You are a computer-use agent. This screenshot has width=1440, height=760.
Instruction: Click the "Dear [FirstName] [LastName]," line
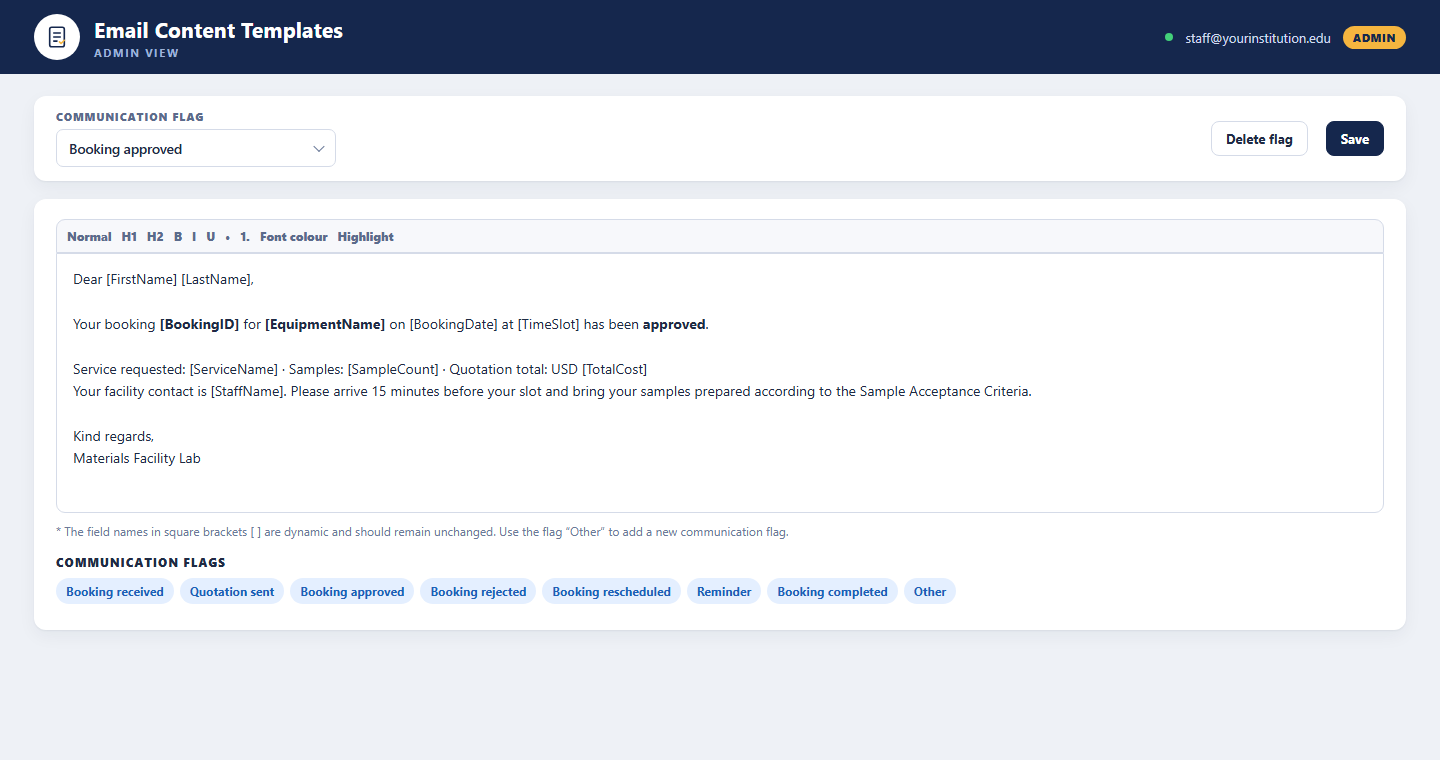163,279
